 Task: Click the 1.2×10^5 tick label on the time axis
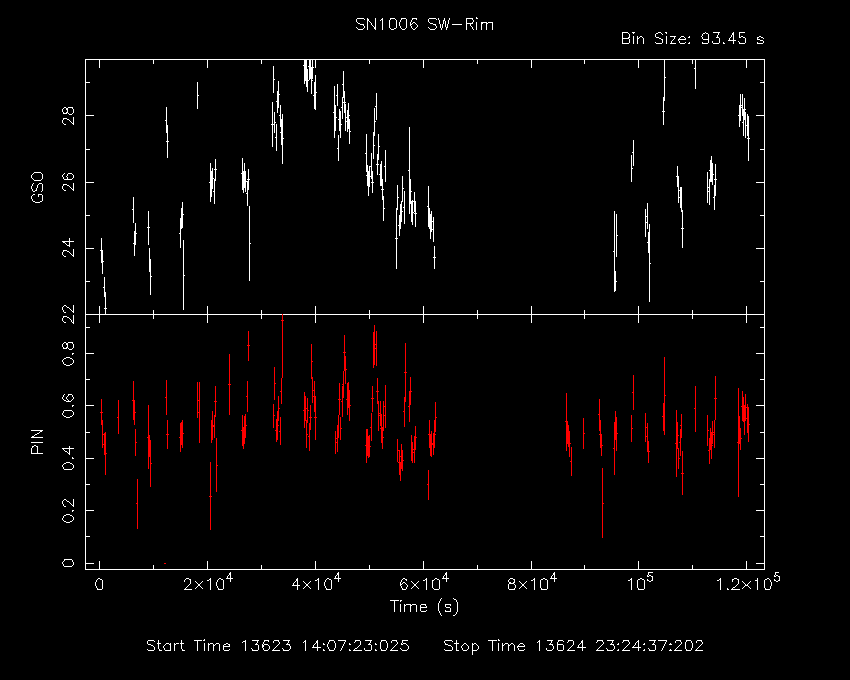(748, 583)
